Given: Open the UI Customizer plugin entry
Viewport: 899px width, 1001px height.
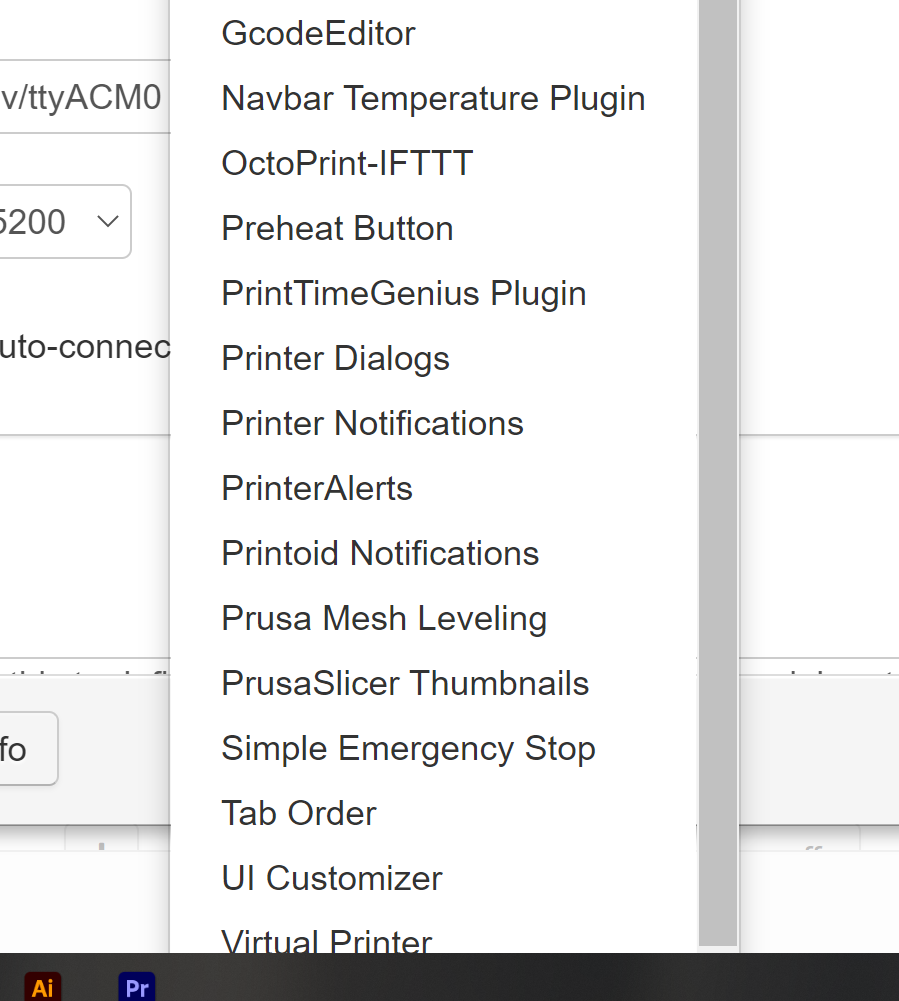Looking at the screenshot, I should point(331,878).
